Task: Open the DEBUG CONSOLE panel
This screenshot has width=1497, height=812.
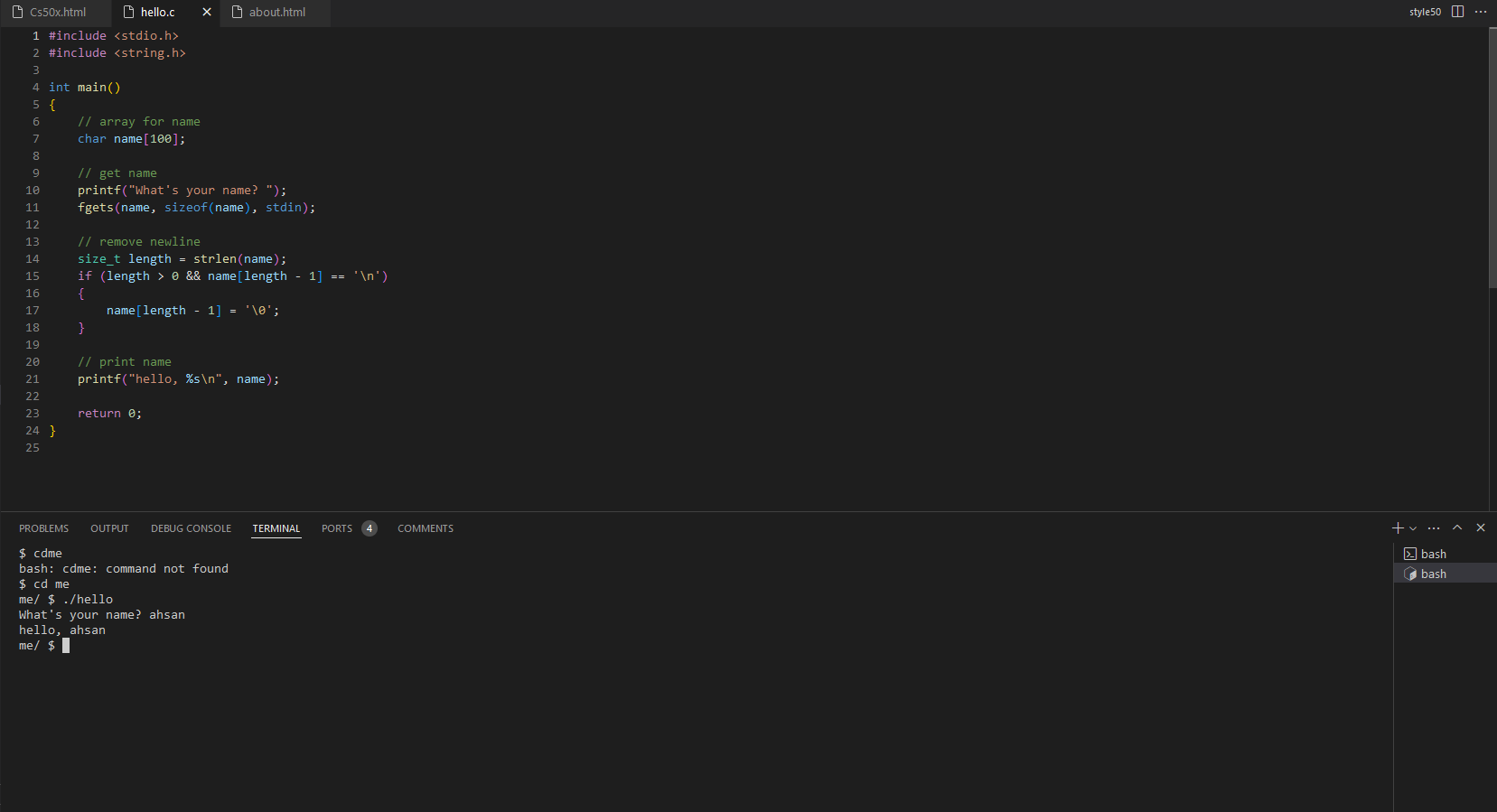Action: (191, 528)
